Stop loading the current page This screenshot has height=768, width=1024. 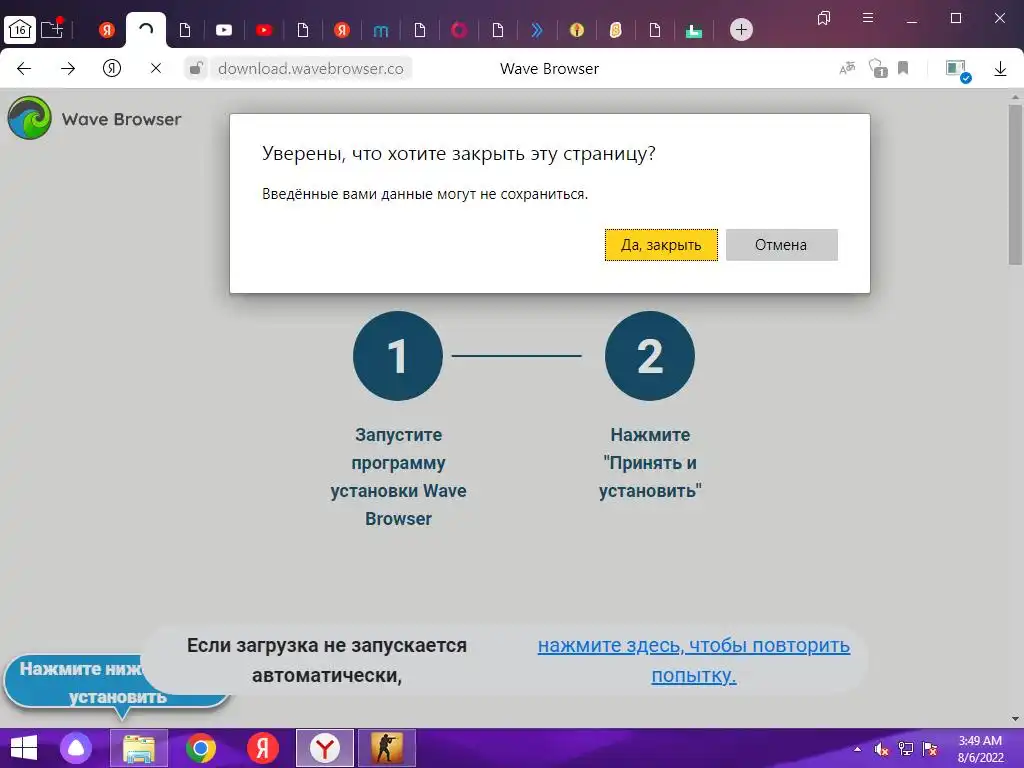[155, 68]
